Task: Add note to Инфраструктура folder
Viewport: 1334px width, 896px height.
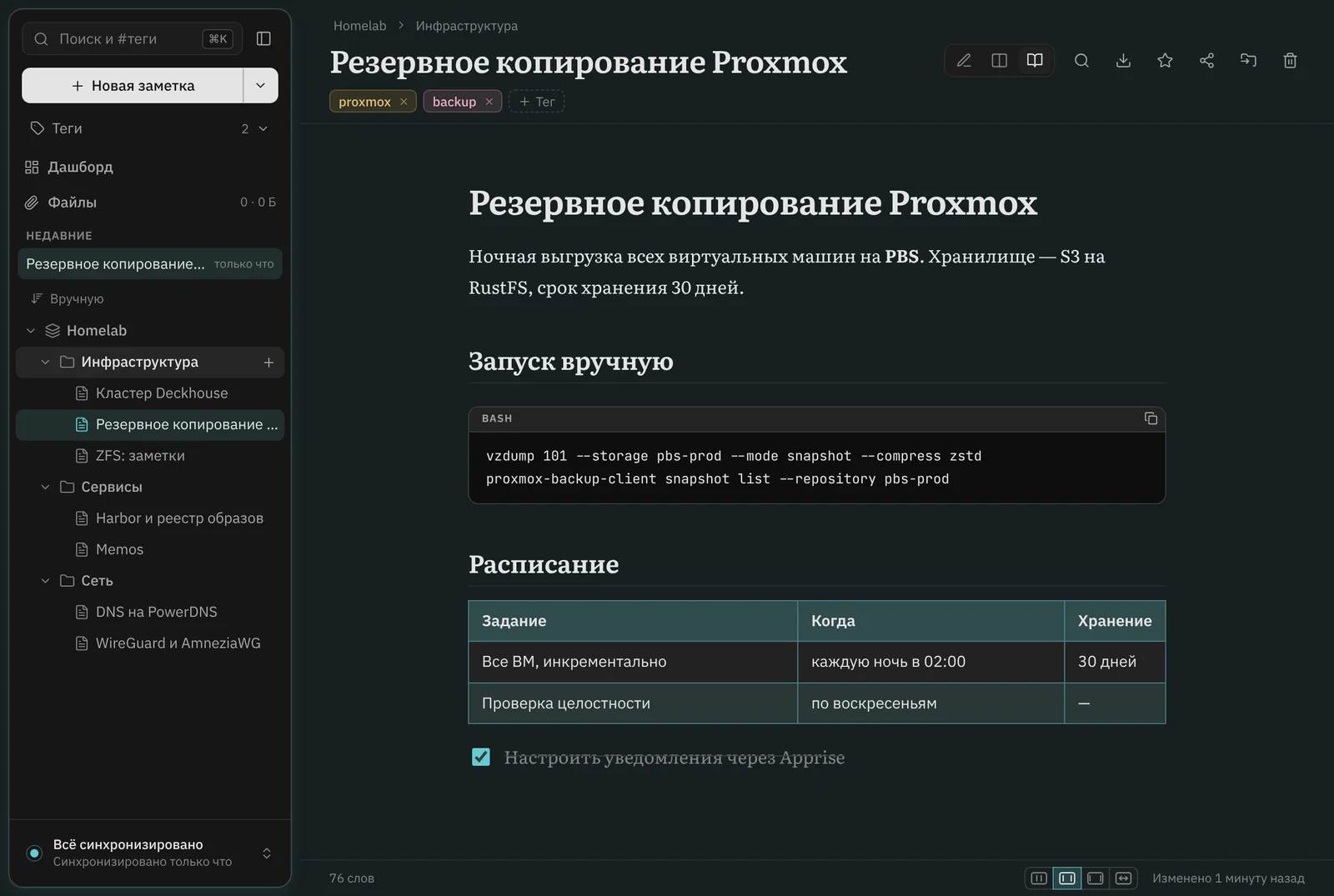Action: pyautogui.click(x=268, y=363)
